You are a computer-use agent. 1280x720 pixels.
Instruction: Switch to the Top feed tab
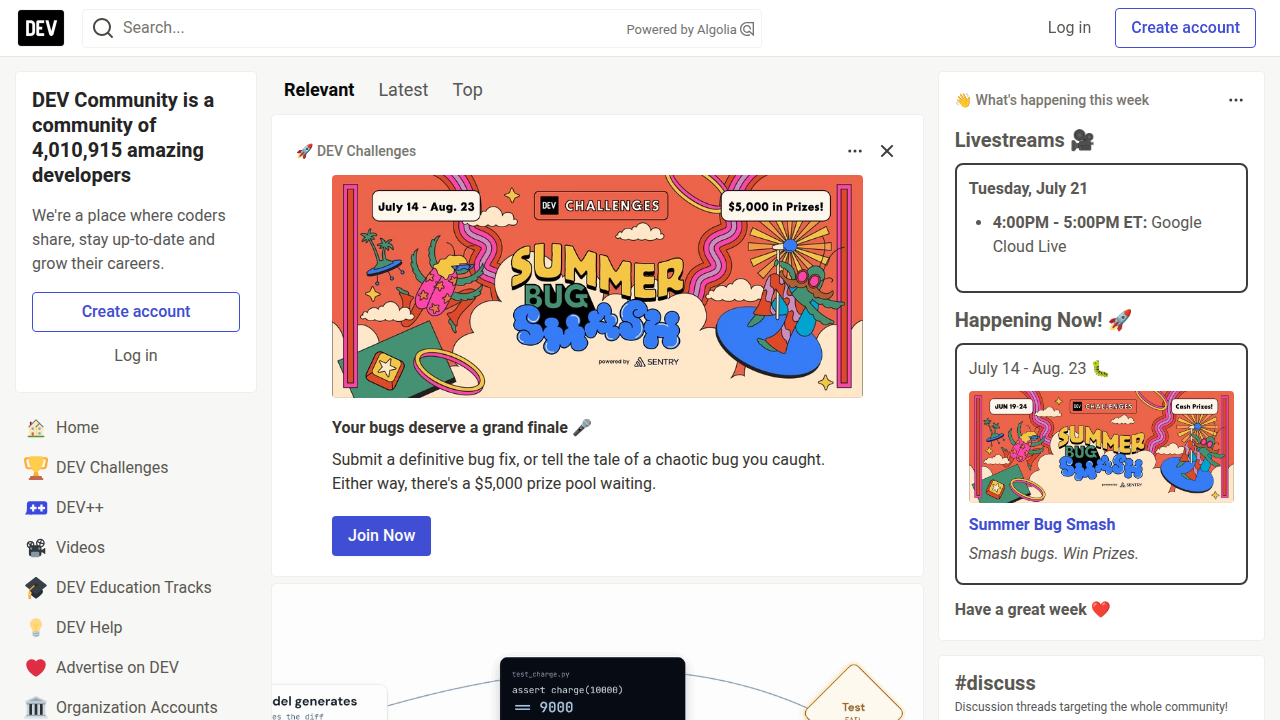tap(467, 90)
